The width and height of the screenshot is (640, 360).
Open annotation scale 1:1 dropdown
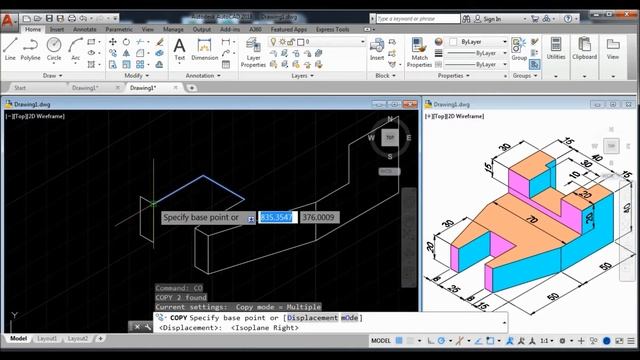point(547,340)
